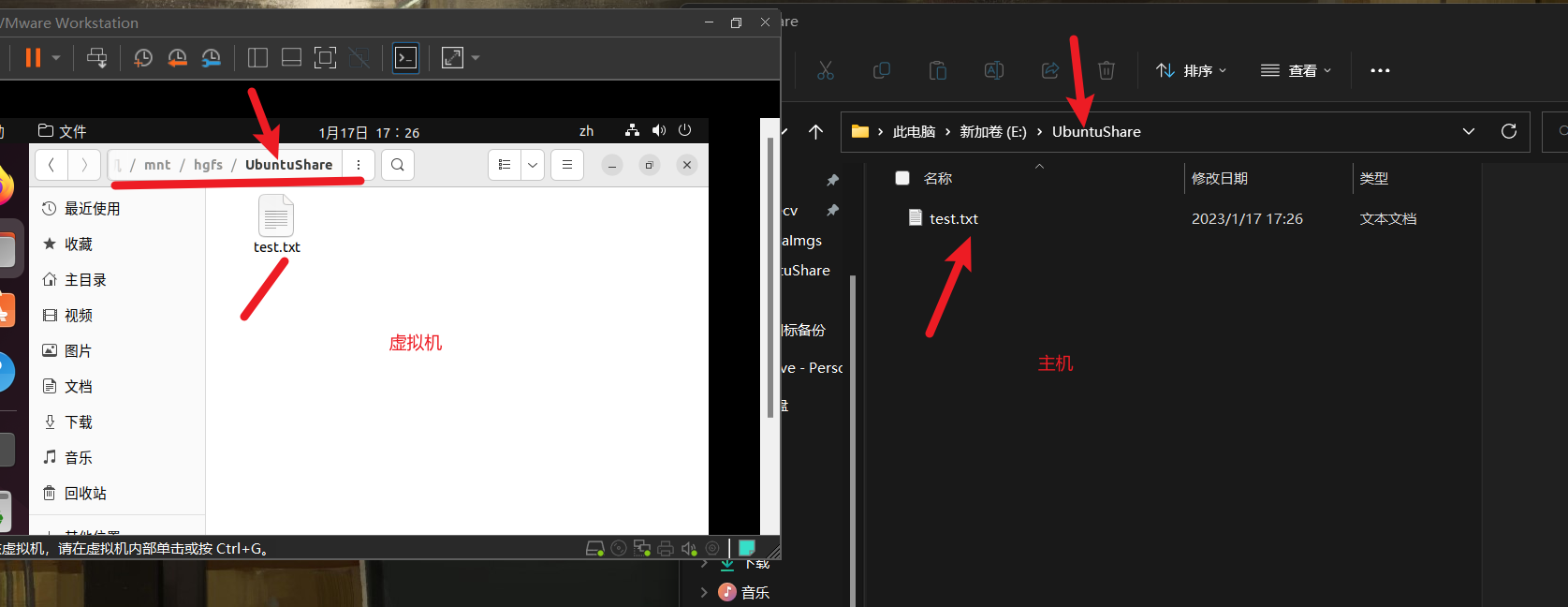Pause the virtual machine in VMware
The width and height of the screenshot is (1568, 607).
click(33, 58)
